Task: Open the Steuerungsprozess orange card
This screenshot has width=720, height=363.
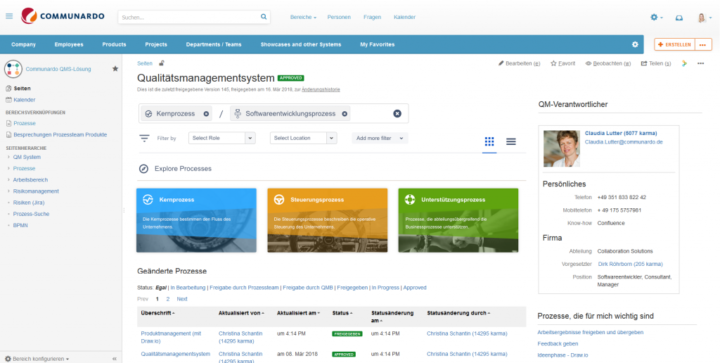Action: coord(327,220)
